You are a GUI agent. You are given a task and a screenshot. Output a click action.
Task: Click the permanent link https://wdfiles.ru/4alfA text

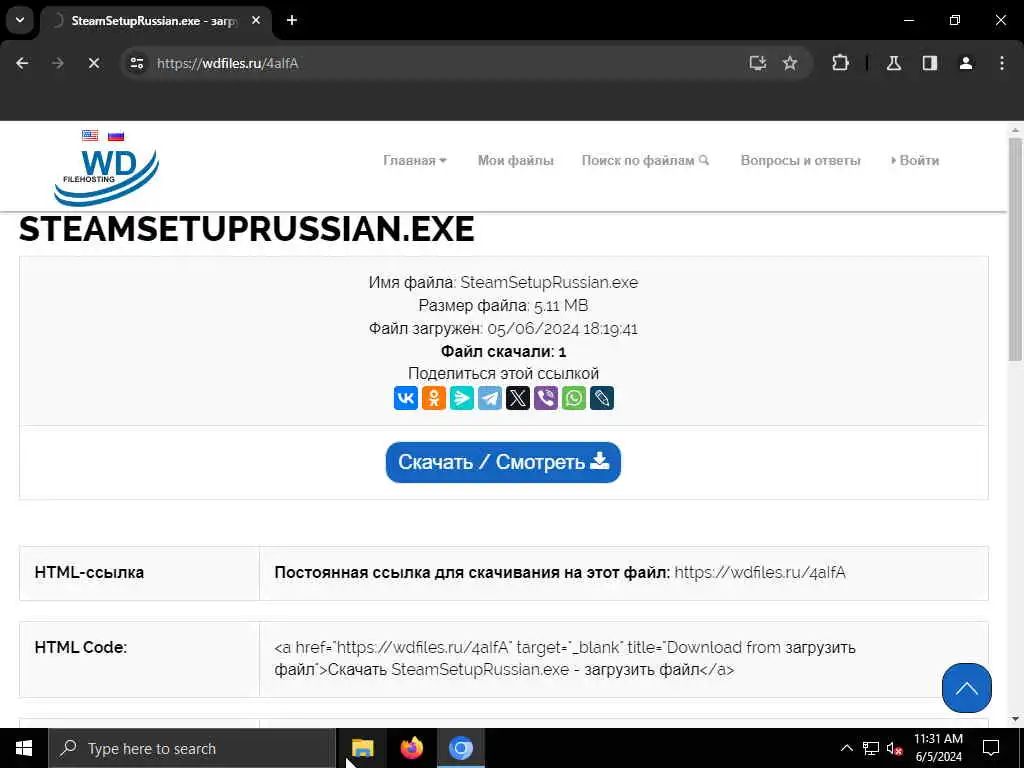pos(760,573)
